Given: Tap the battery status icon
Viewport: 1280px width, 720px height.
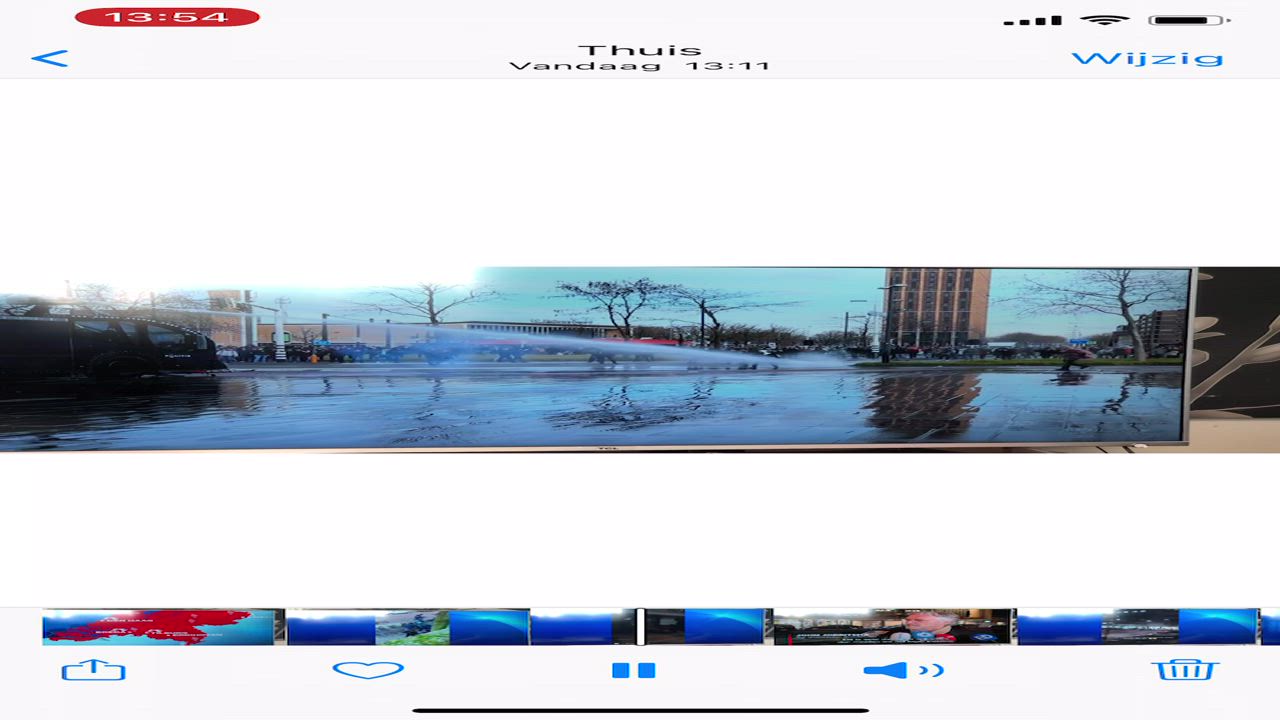Looking at the screenshot, I should click(x=1188, y=20).
